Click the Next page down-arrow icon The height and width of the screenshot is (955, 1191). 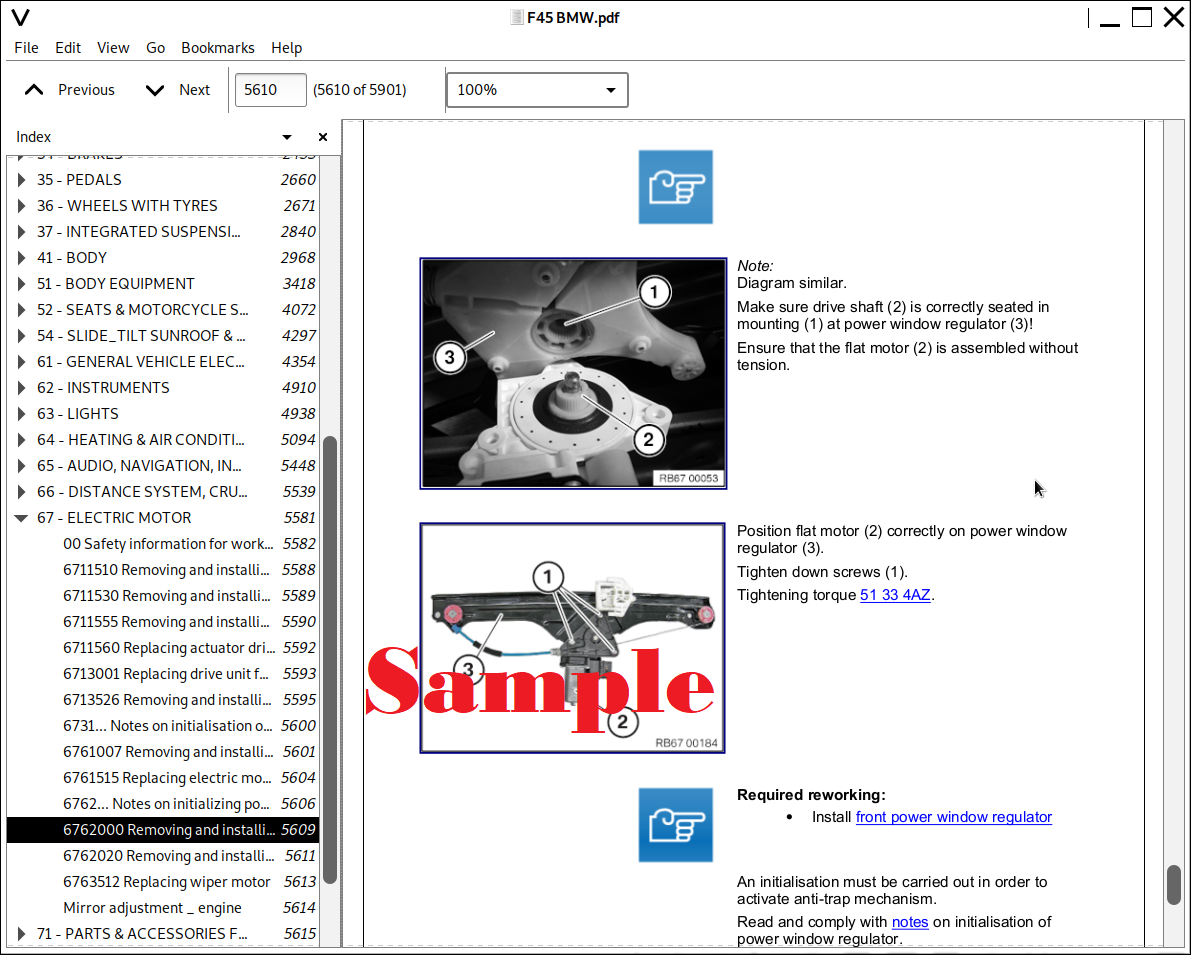point(154,90)
